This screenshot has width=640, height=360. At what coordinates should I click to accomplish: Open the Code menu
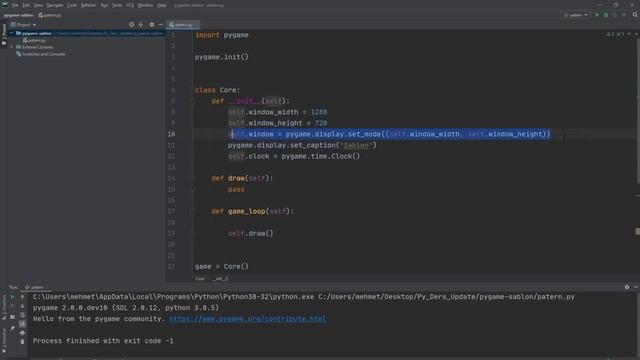tap(72, 5)
